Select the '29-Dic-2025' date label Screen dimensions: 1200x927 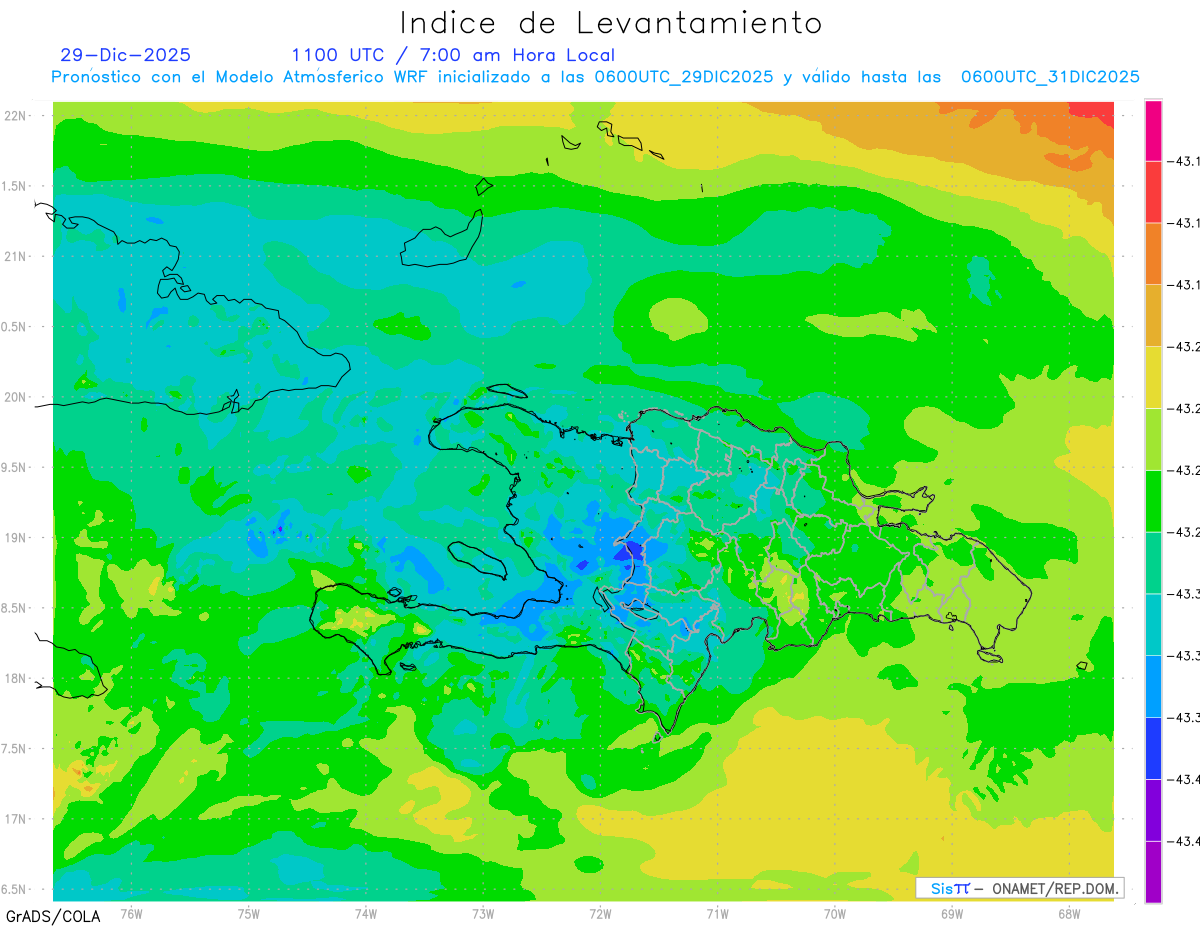[x=125, y=55]
